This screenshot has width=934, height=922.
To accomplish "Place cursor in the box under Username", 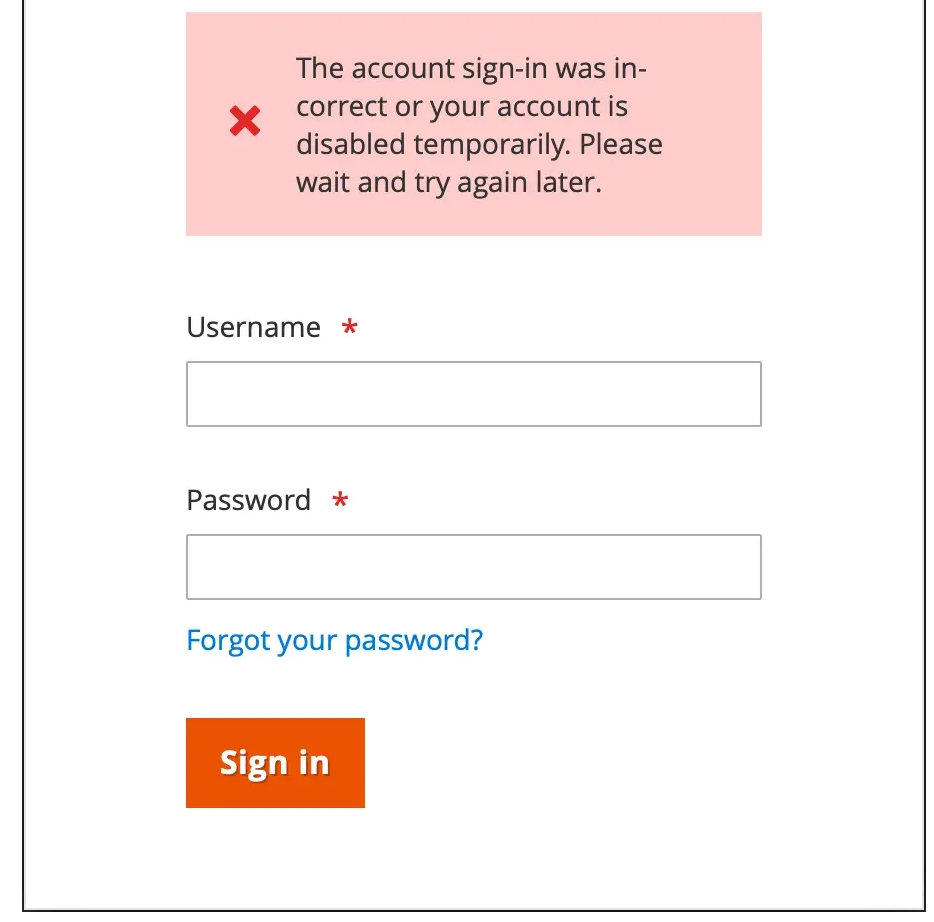I will point(474,394).
